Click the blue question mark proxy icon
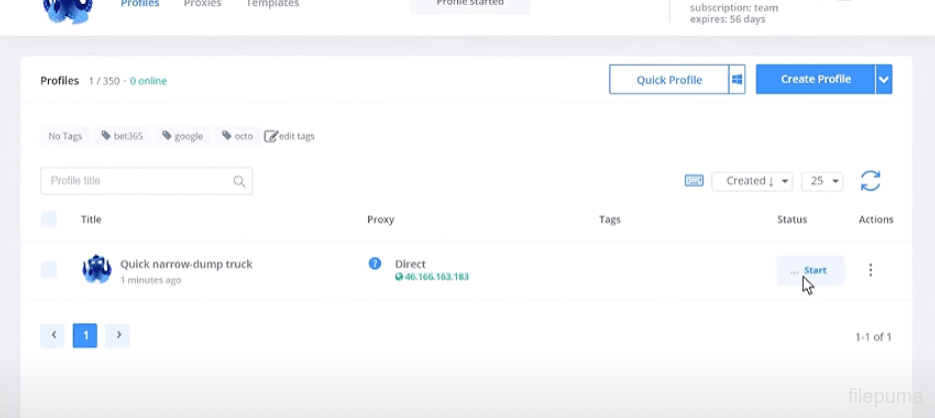935x418 pixels. tap(375, 264)
